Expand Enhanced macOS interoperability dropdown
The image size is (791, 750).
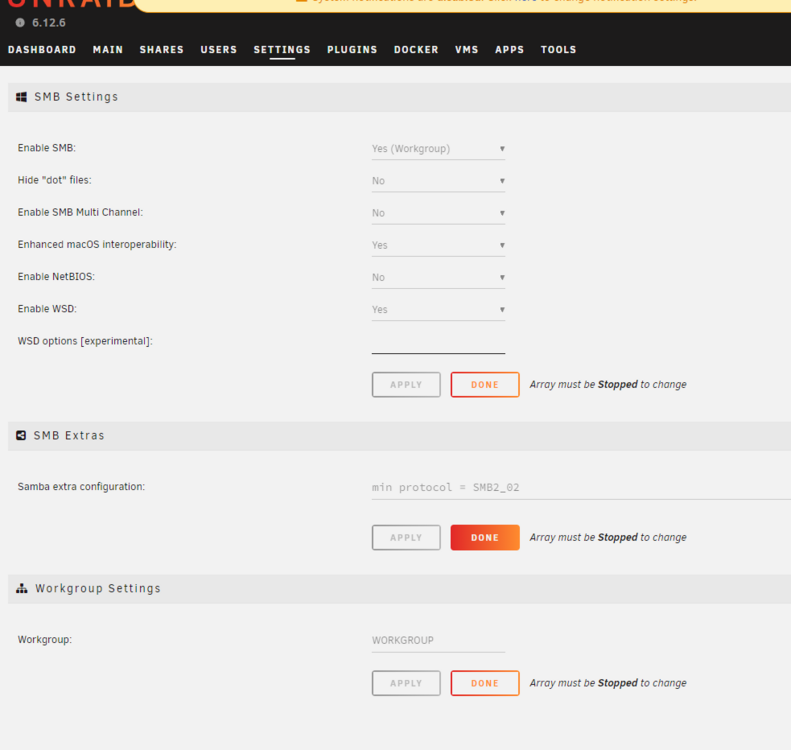click(x=438, y=246)
